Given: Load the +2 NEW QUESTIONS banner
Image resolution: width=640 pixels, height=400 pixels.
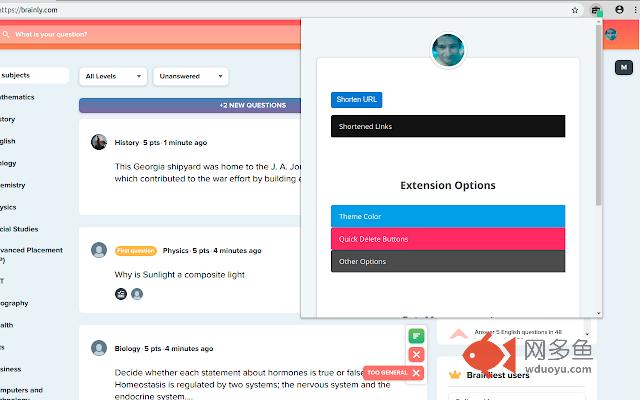Looking at the screenshot, I should (x=190, y=105).
